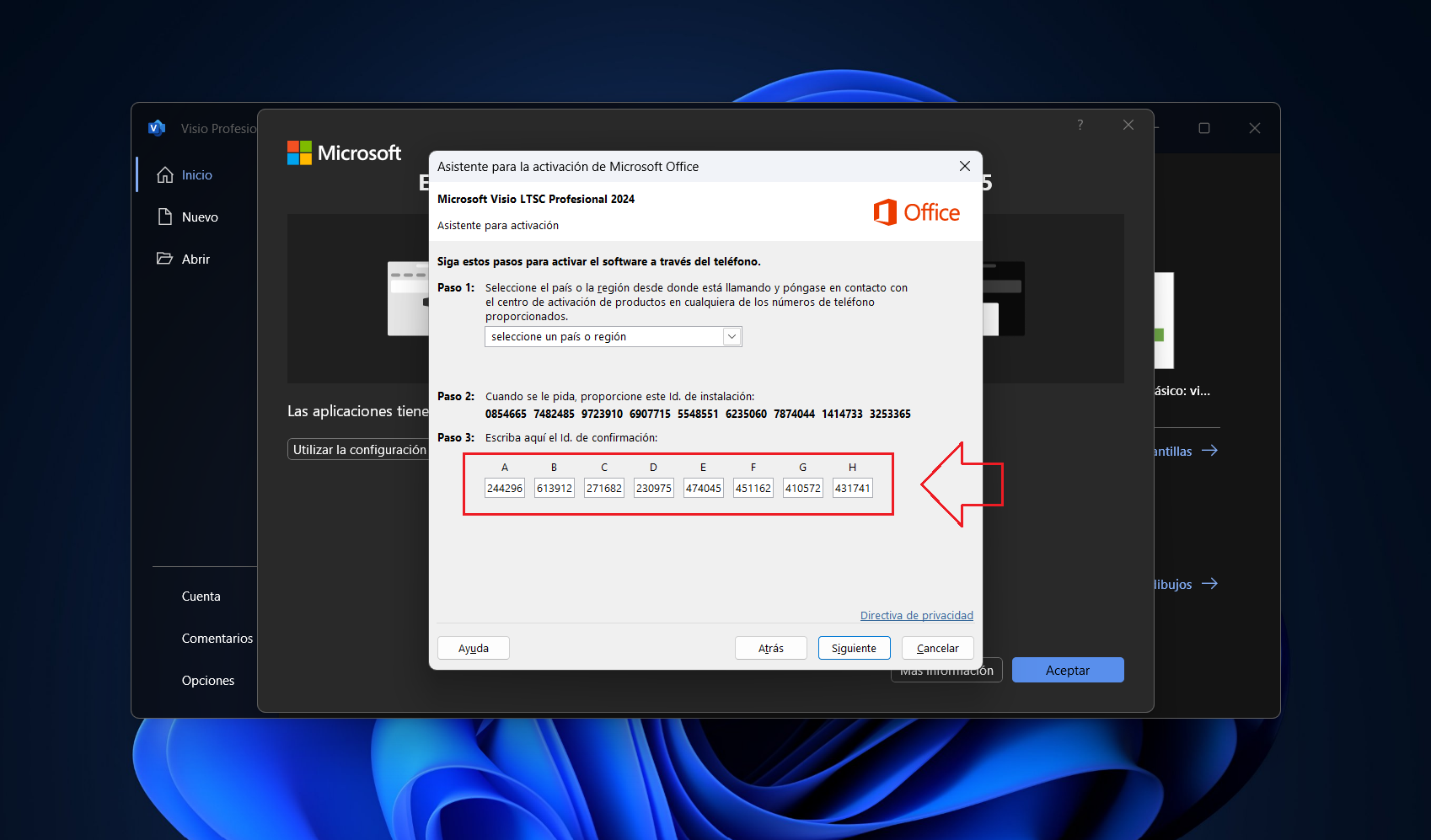
Task: Open the country or region dropdown
Action: pos(614,337)
